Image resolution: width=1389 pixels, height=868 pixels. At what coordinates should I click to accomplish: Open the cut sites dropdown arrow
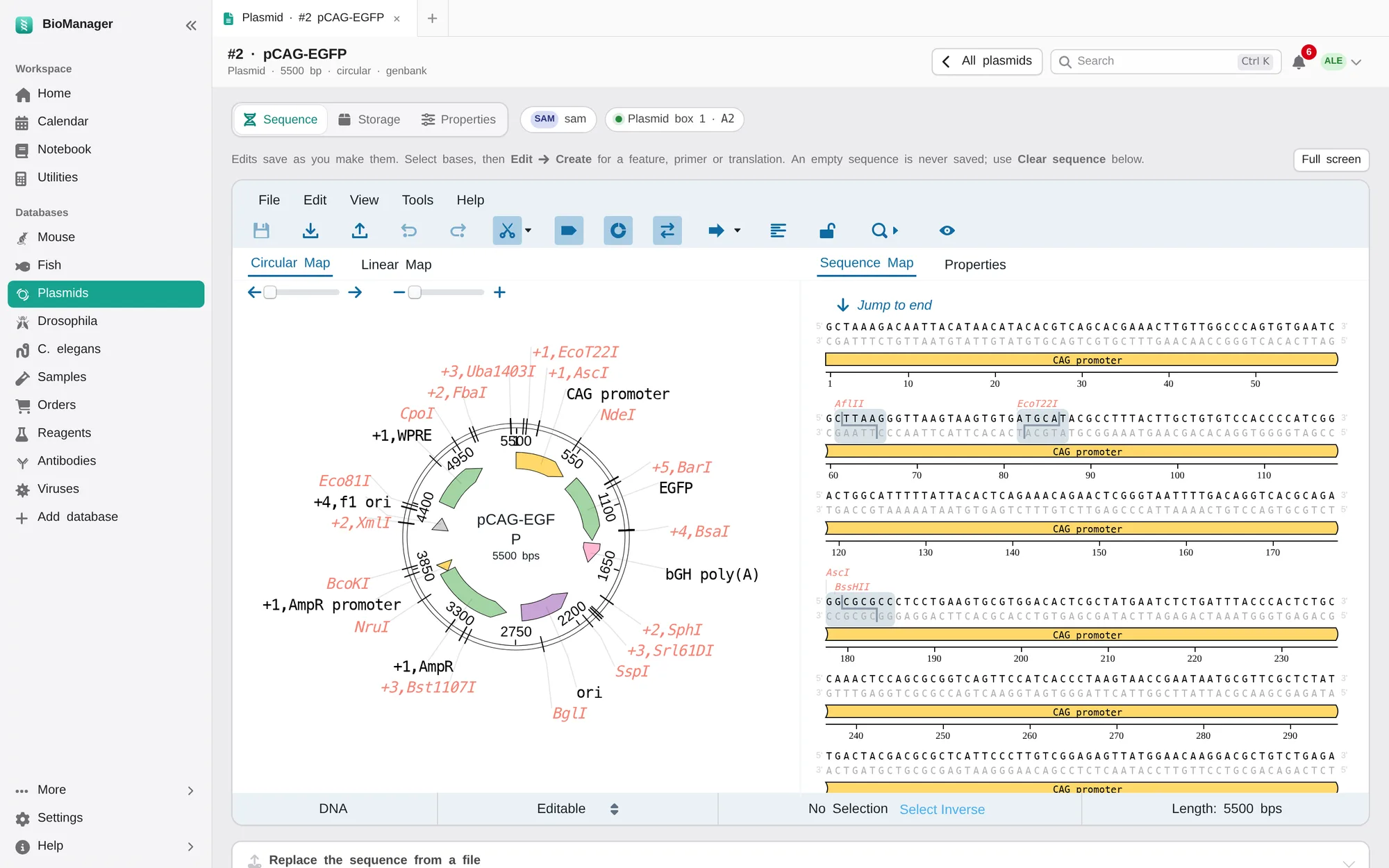pos(529,231)
